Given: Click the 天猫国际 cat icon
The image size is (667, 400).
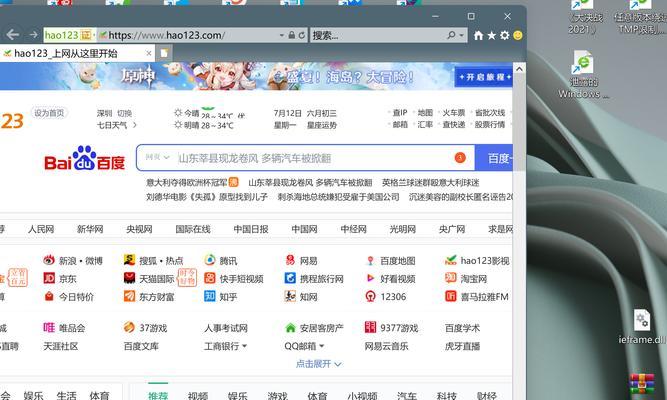Looking at the screenshot, I should coord(129,278).
